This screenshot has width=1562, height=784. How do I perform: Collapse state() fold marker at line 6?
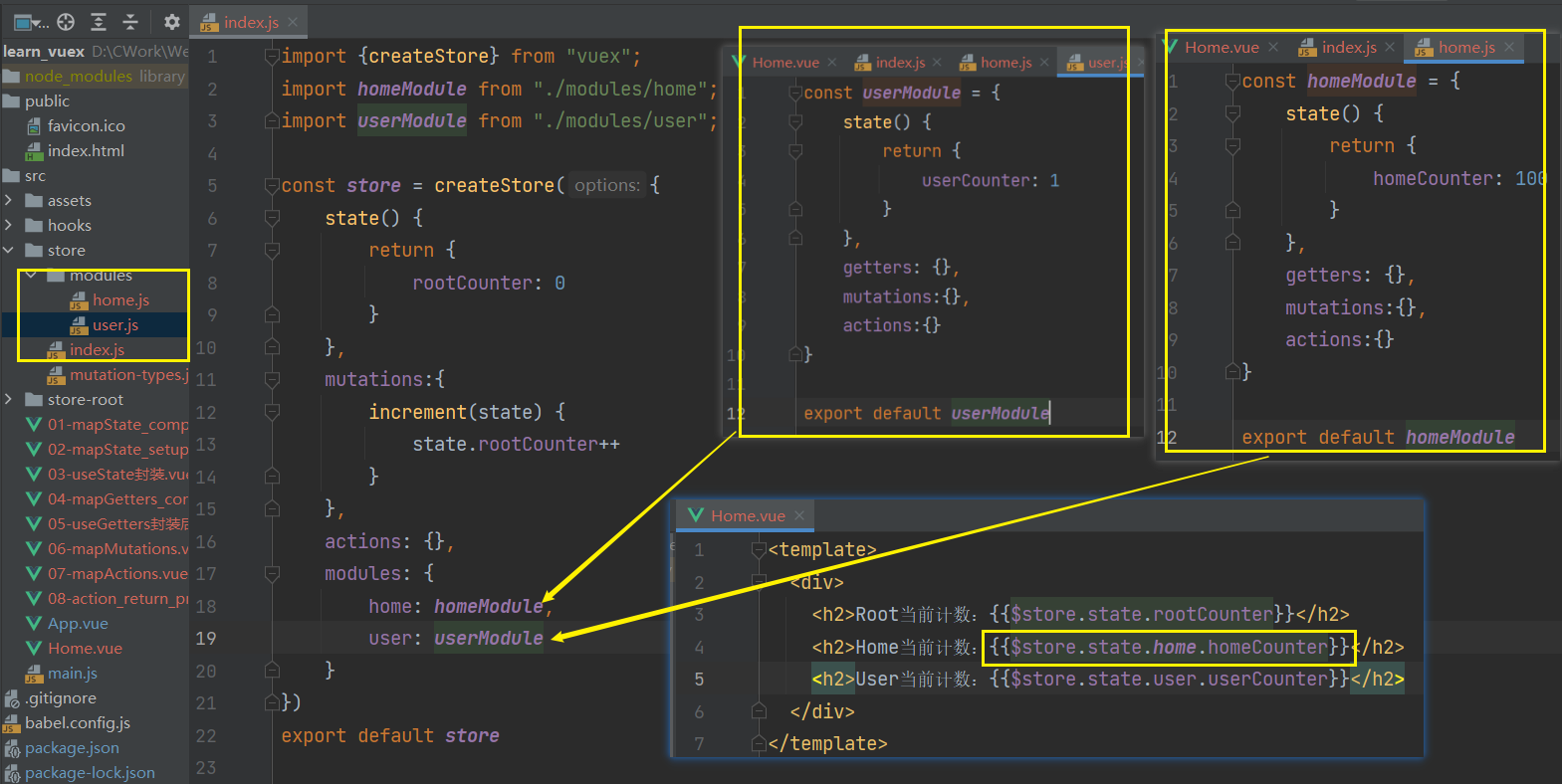coord(272,218)
